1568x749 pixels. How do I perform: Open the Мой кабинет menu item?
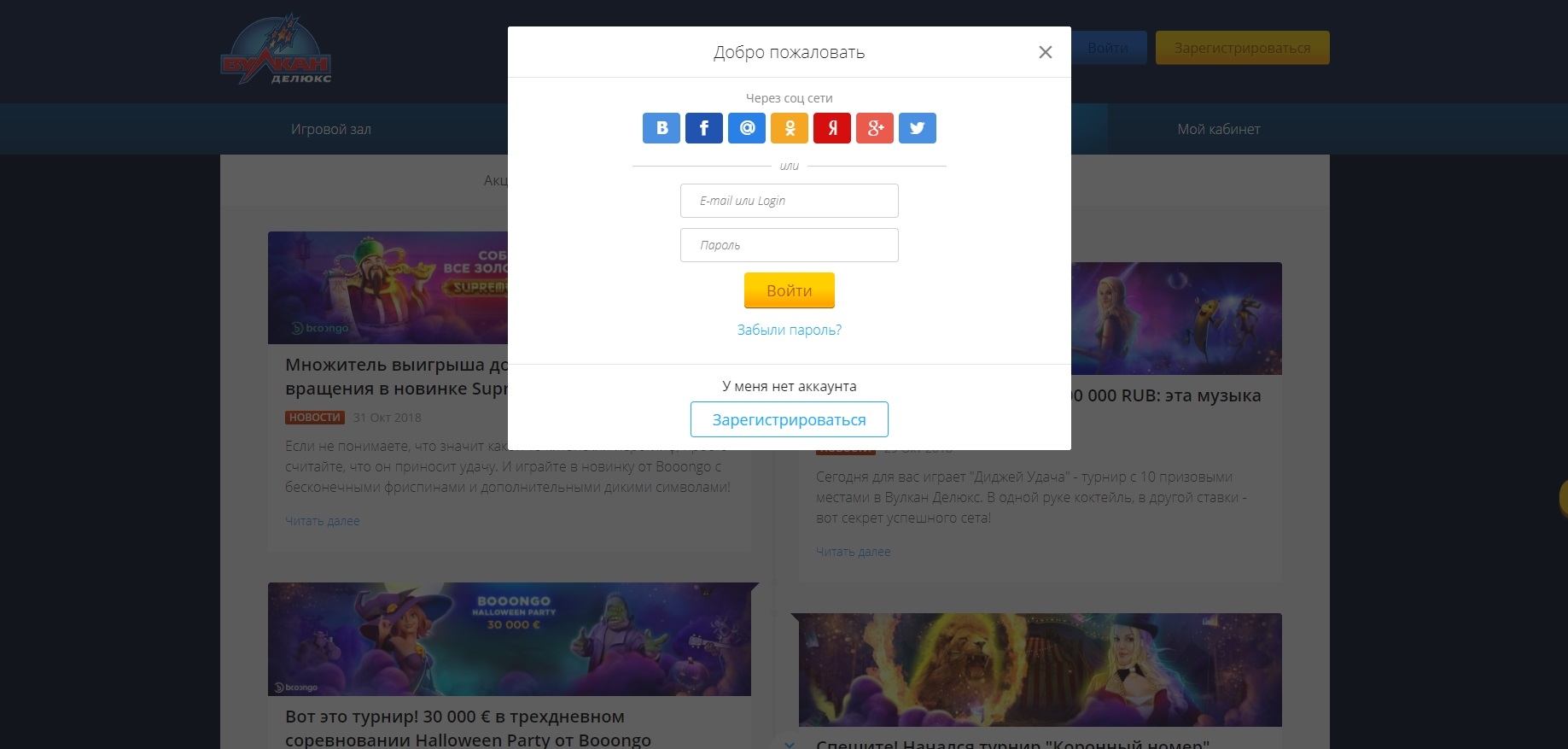point(1219,129)
